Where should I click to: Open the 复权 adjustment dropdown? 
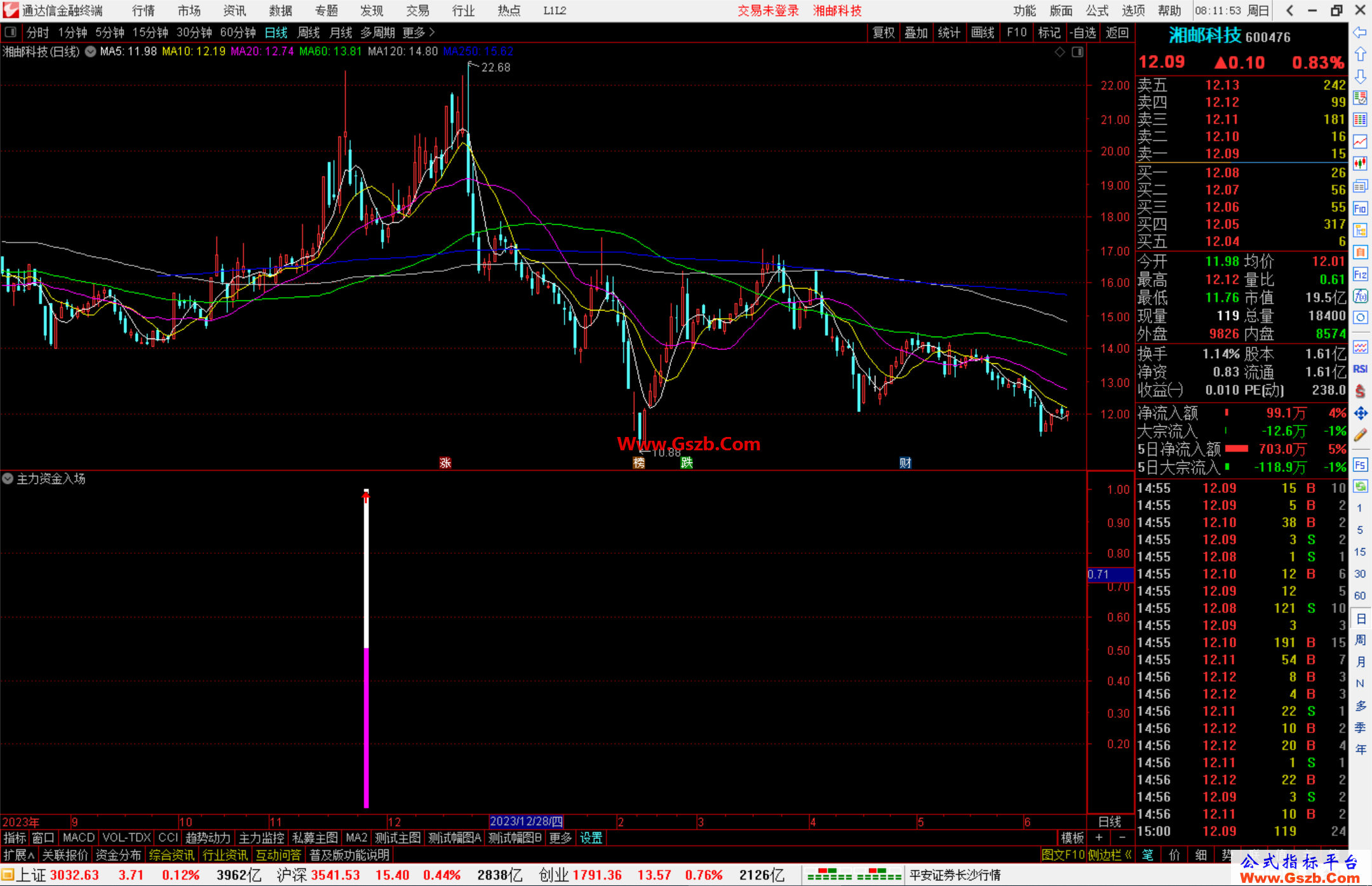(x=884, y=32)
